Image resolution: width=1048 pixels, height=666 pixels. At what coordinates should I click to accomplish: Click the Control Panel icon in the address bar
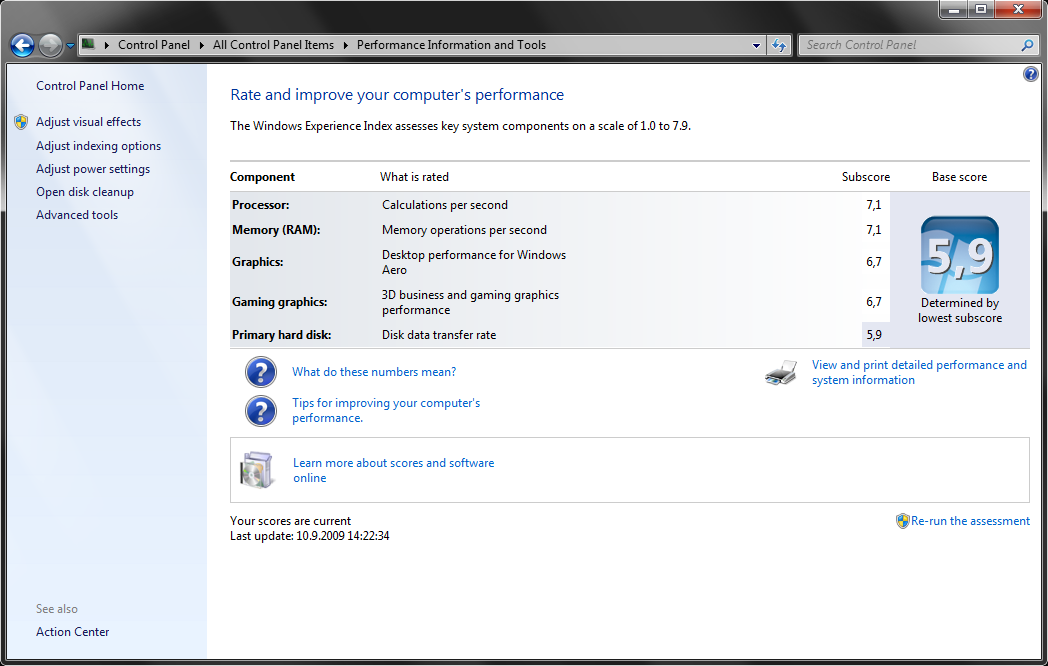pos(88,44)
